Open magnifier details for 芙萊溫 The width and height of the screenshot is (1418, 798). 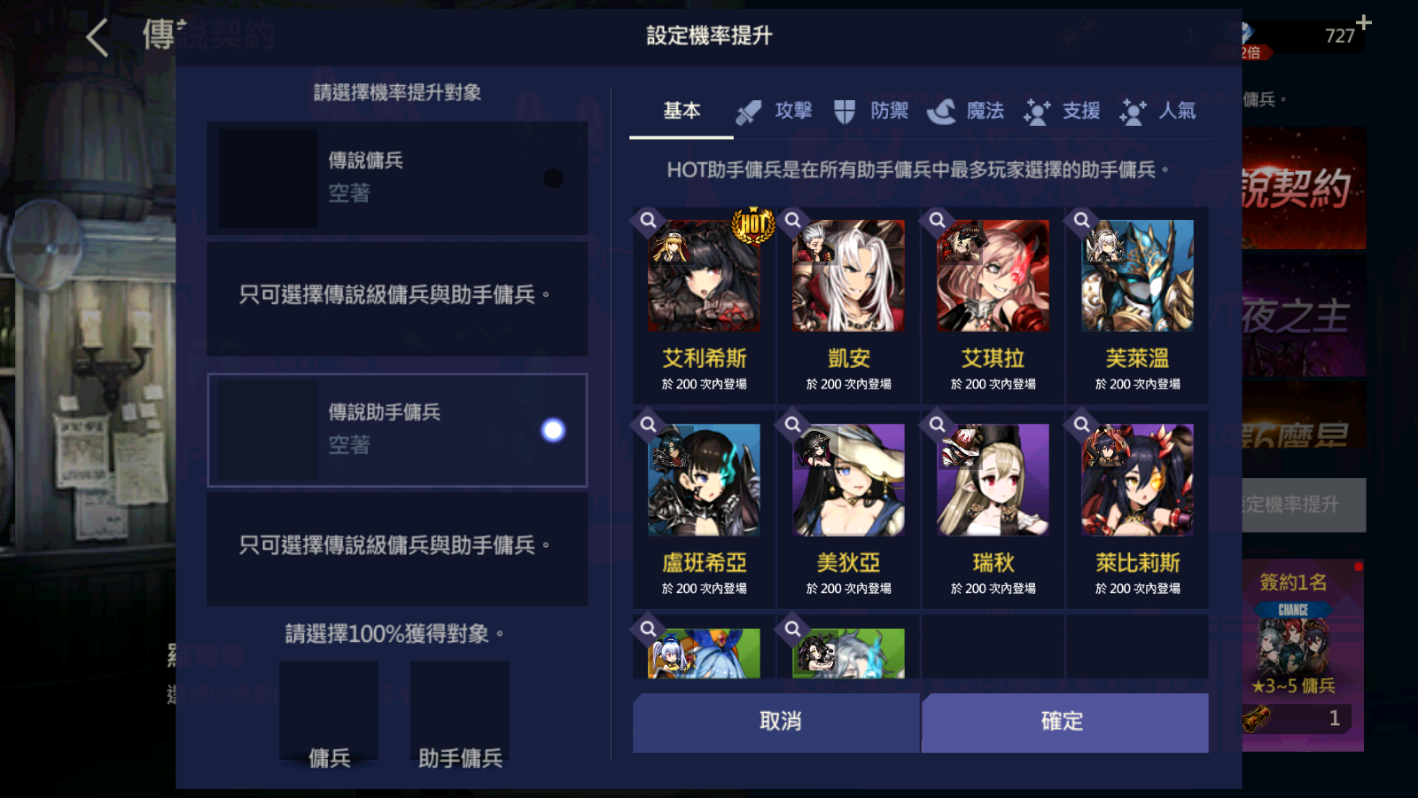coord(1081,220)
